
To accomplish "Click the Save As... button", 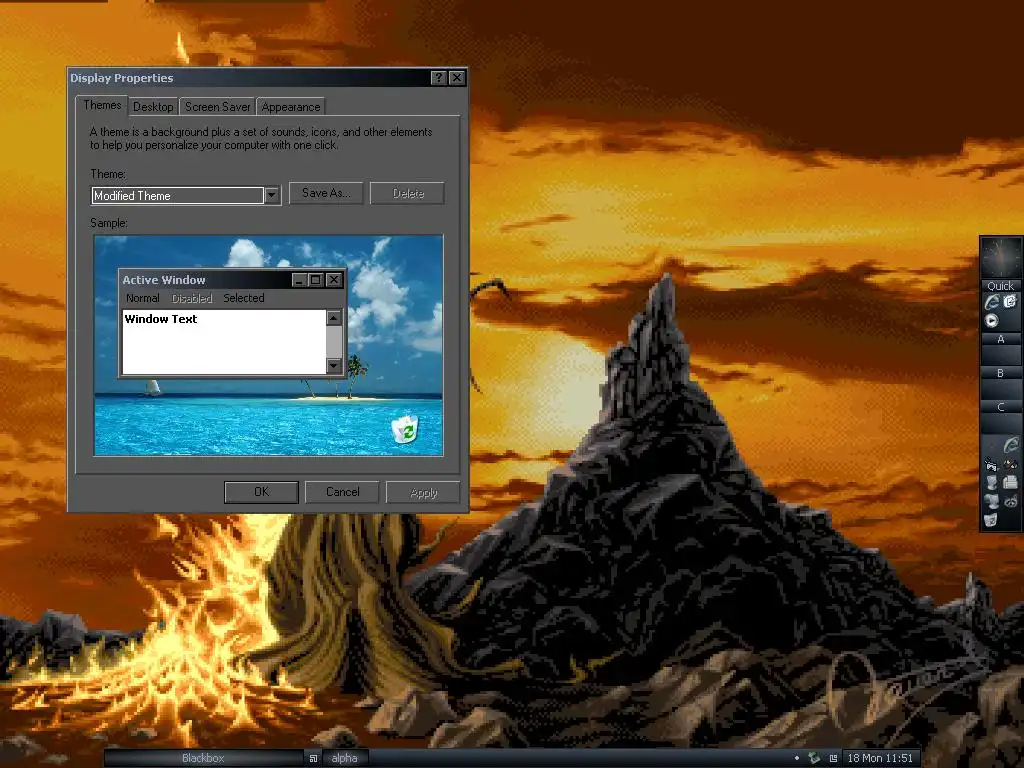I will (326, 193).
